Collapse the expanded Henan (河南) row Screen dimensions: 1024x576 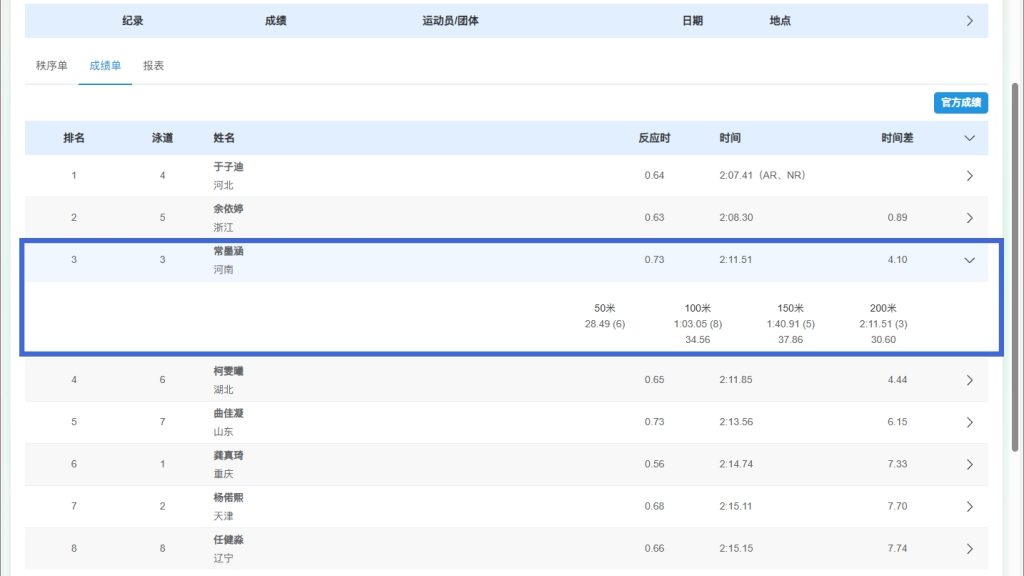coord(969,260)
